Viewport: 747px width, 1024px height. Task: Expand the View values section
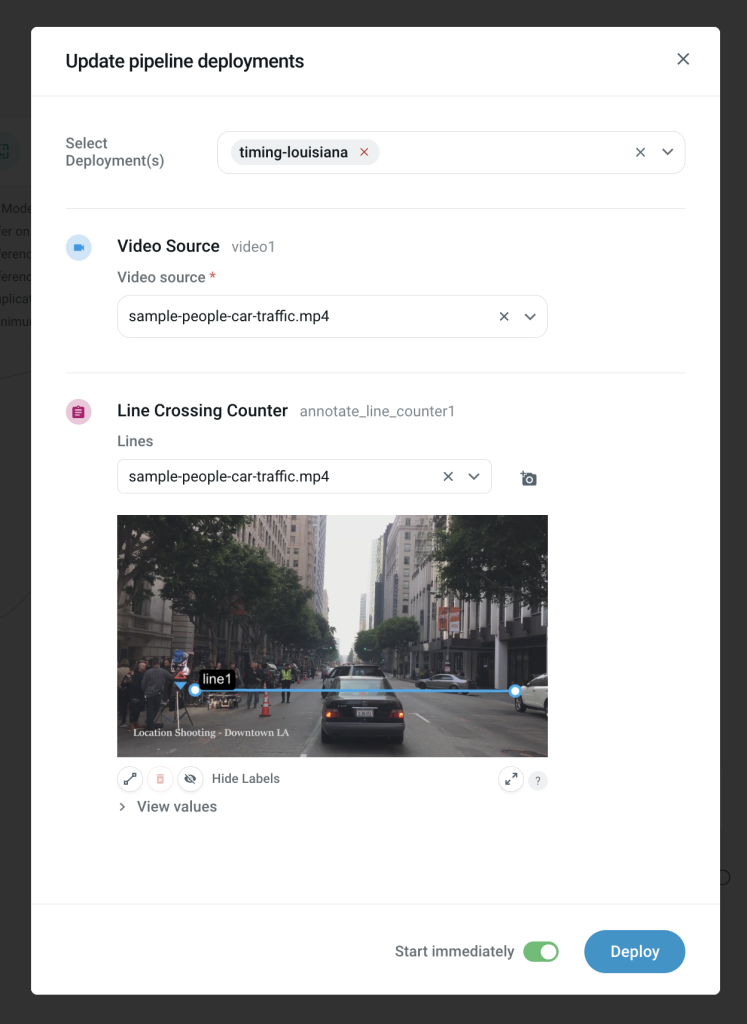[168, 807]
